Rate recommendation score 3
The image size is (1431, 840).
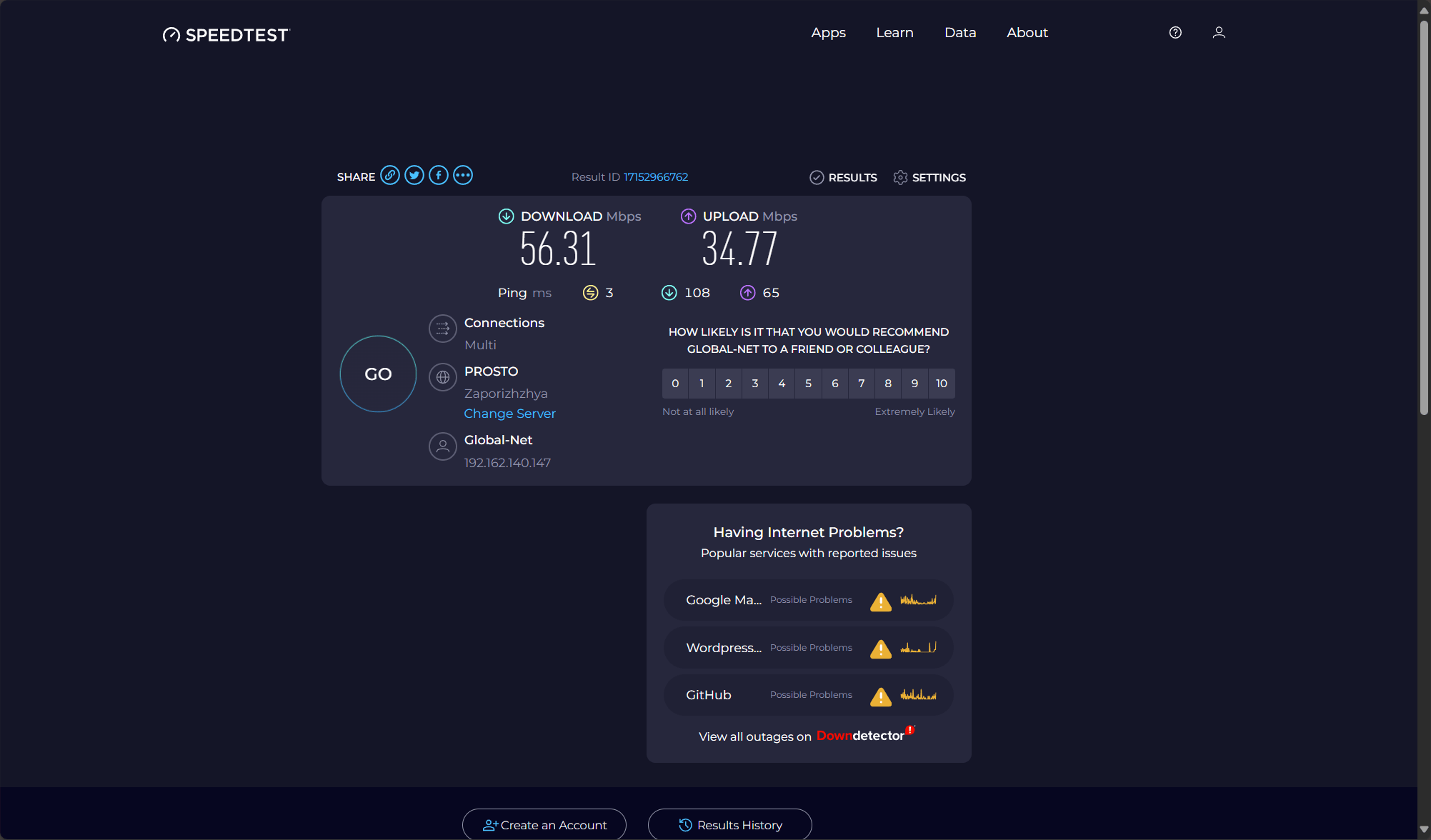tap(755, 384)
